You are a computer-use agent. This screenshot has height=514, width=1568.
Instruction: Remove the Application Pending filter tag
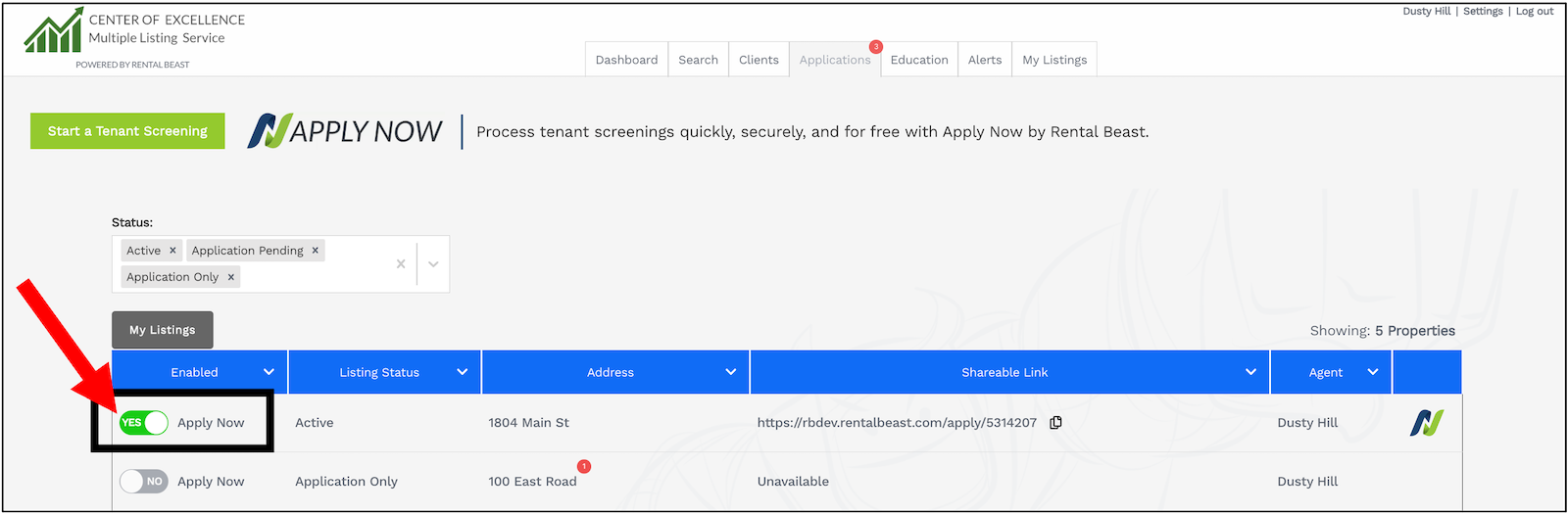tap(315, 251)
